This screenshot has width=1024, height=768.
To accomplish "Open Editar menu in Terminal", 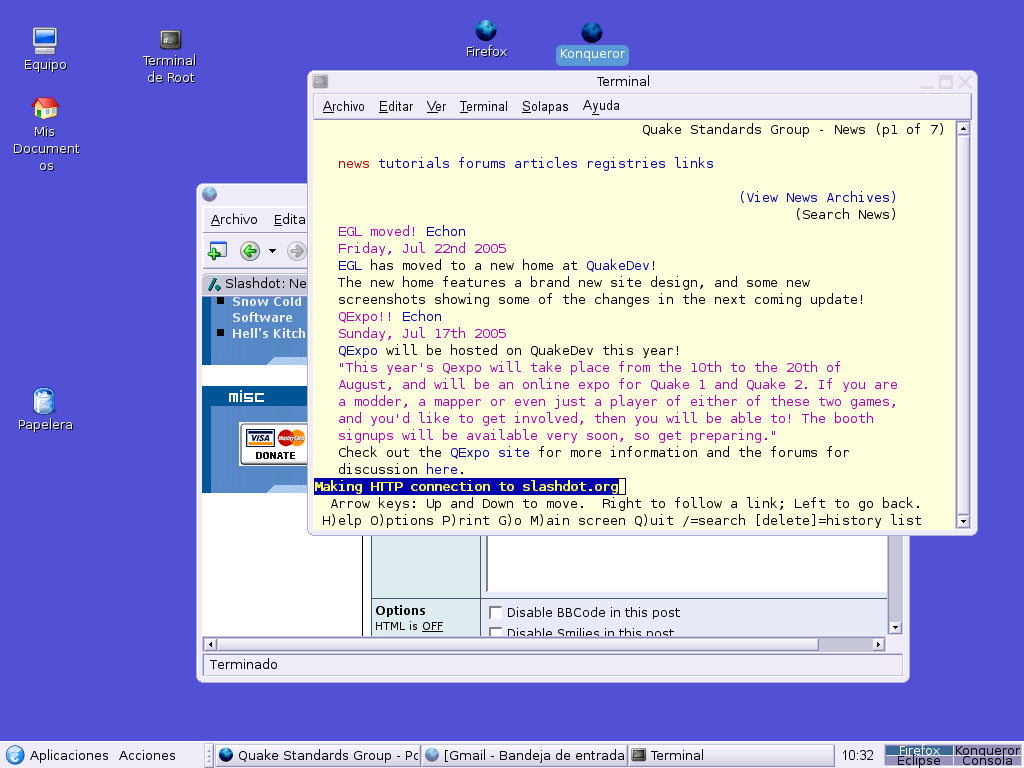I will tap(396, 106).
